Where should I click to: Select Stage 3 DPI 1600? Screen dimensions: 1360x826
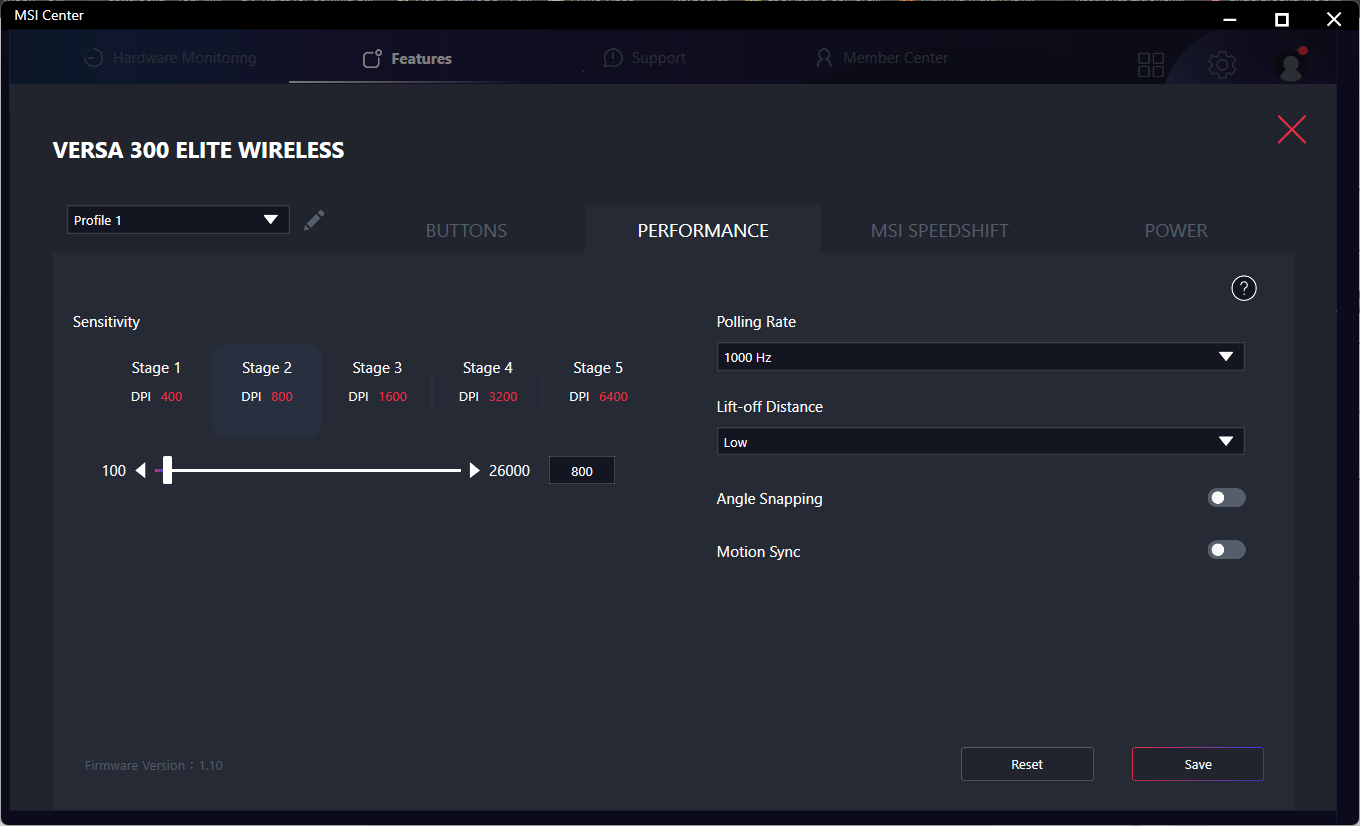tap(377, 382)
